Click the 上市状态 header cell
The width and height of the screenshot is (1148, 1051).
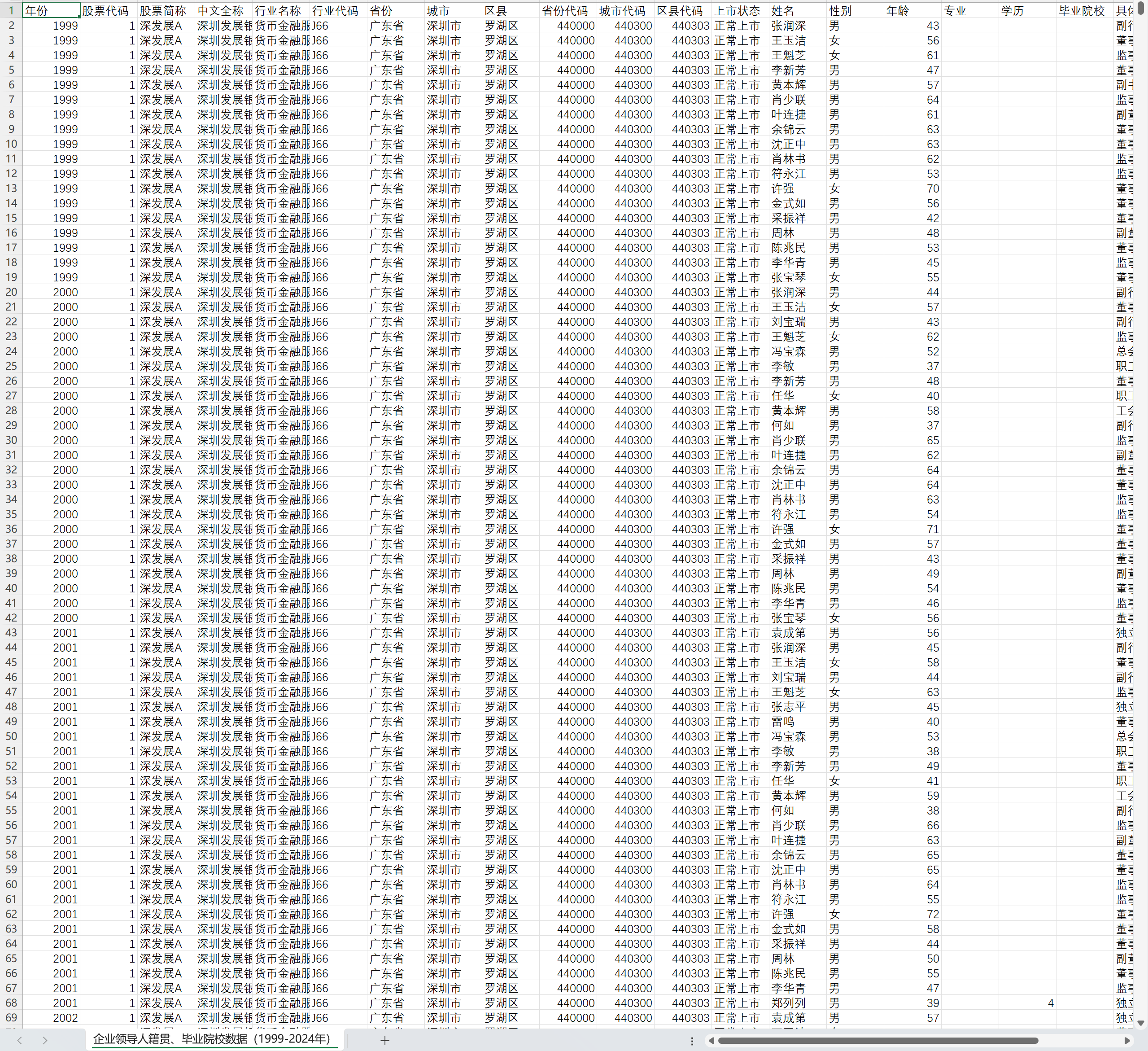pyautogui.click(x=739, y=11)
